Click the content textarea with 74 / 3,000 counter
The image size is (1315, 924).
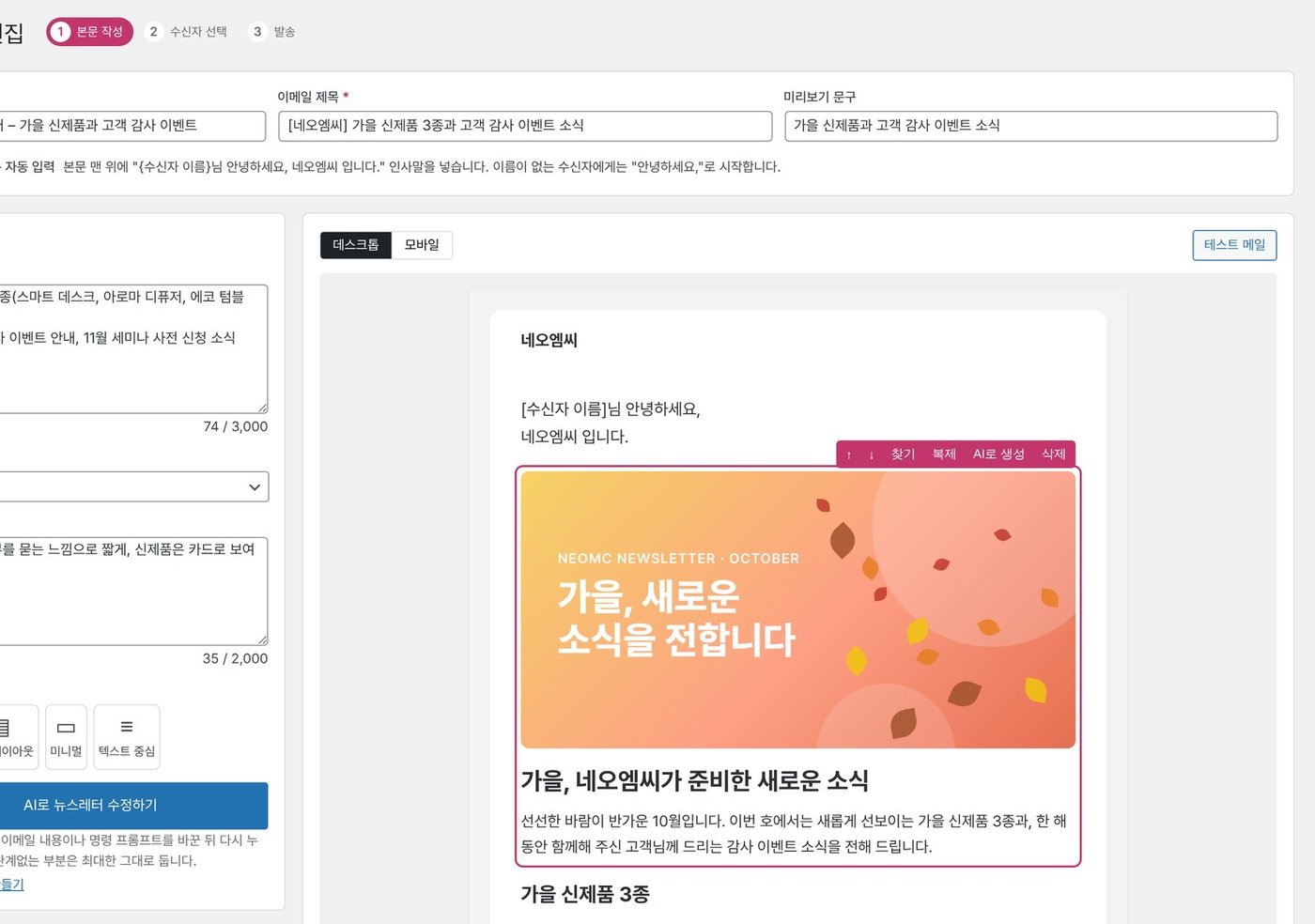tap(133, 349)
